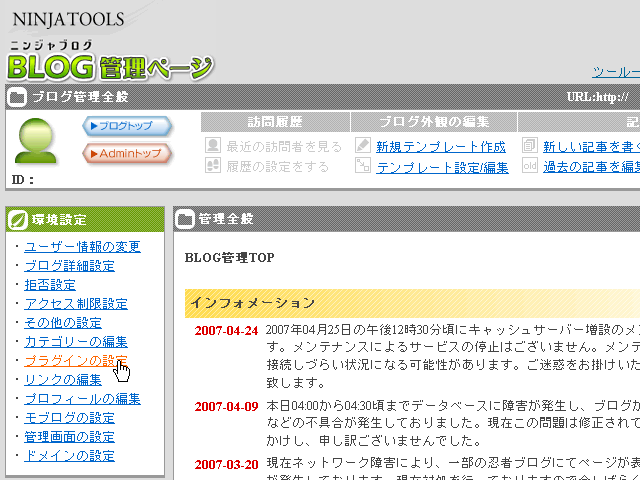
Task: Open プラグインの設定 in sidebar
Action: (x=76, y=361)
